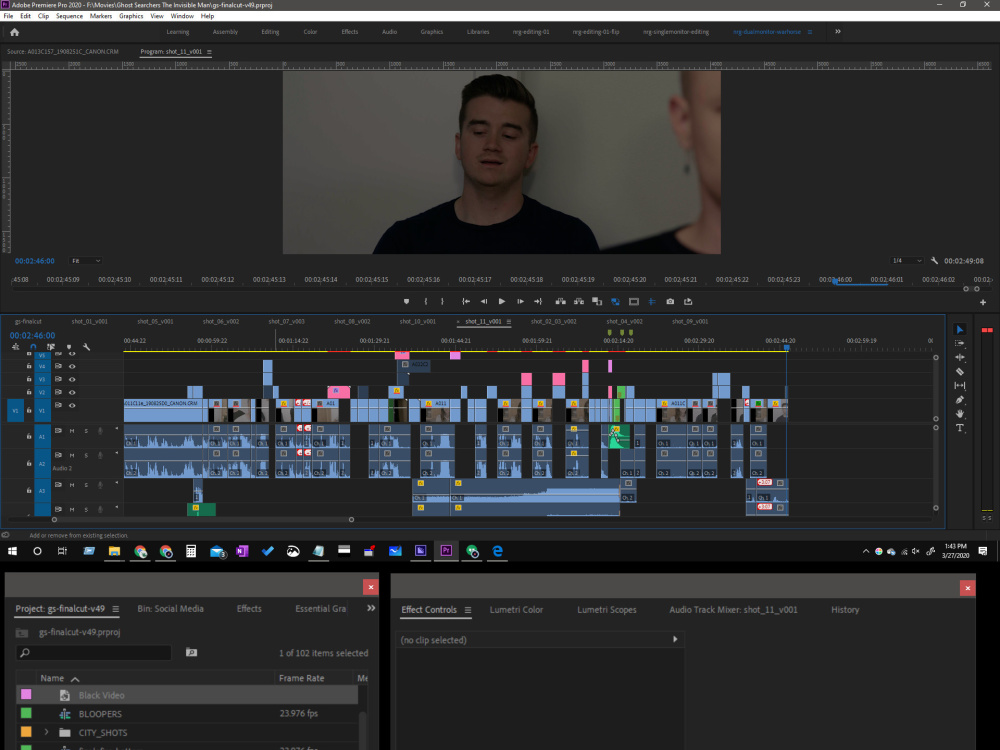
Task: Show hidden Project panel tabs chevron
Action: [371, 608]
